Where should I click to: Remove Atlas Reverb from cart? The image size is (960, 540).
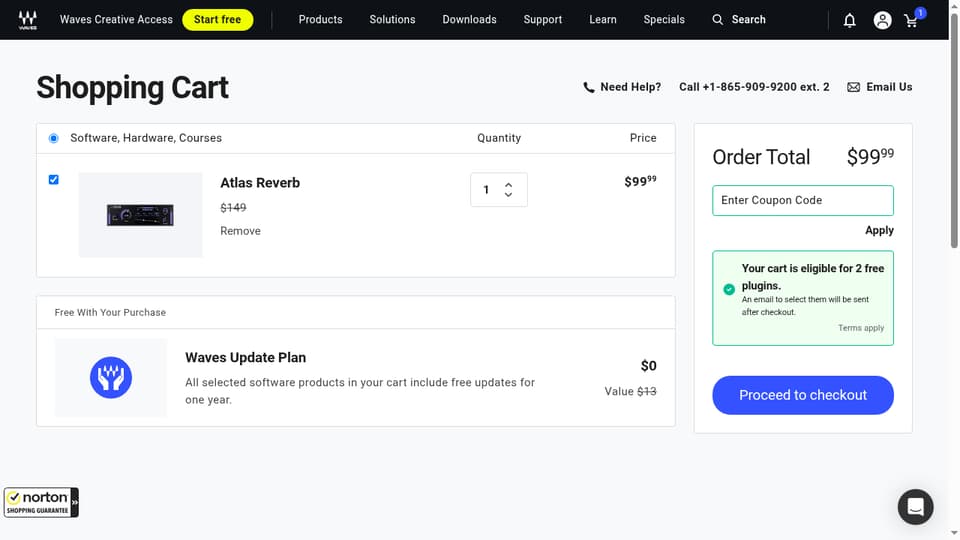[x=241, y=231]
